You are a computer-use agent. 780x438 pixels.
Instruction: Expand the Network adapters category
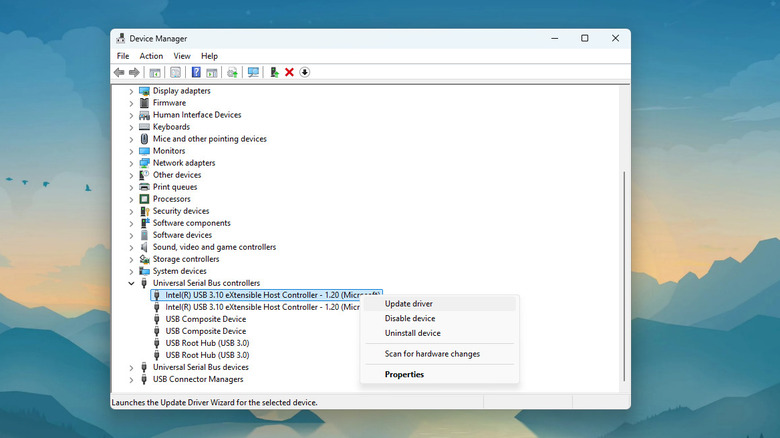point(131,163)
